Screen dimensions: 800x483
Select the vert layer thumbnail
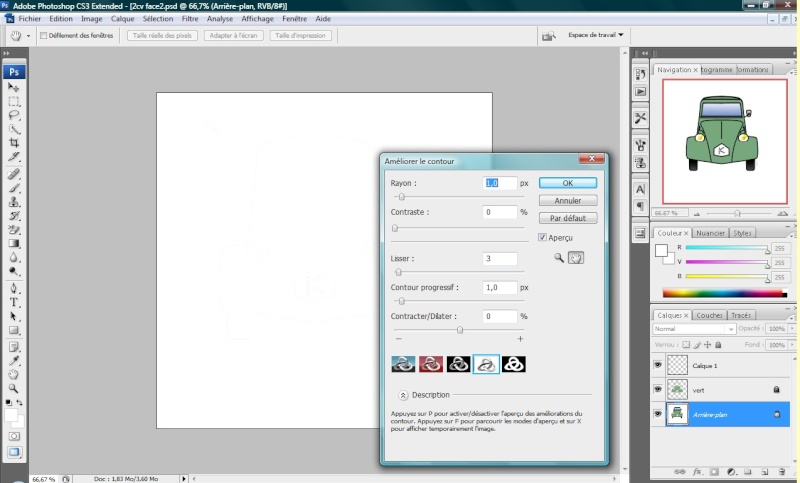(x=678, y=390)
